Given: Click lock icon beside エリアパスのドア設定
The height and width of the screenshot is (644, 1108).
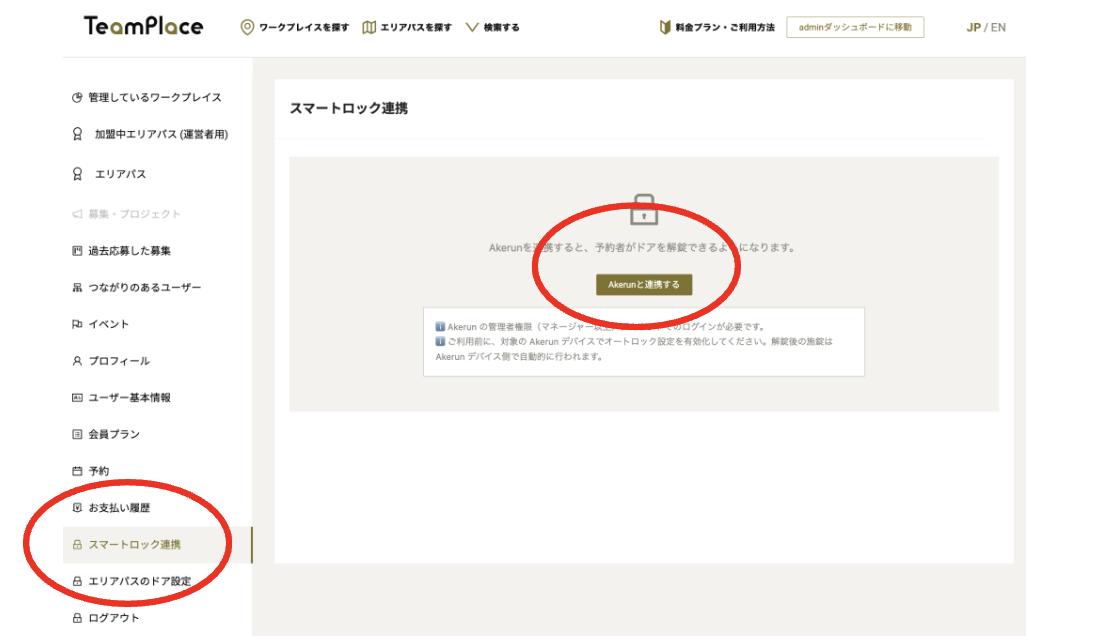Looking at the screenshot, I should (x=77, y=581).
